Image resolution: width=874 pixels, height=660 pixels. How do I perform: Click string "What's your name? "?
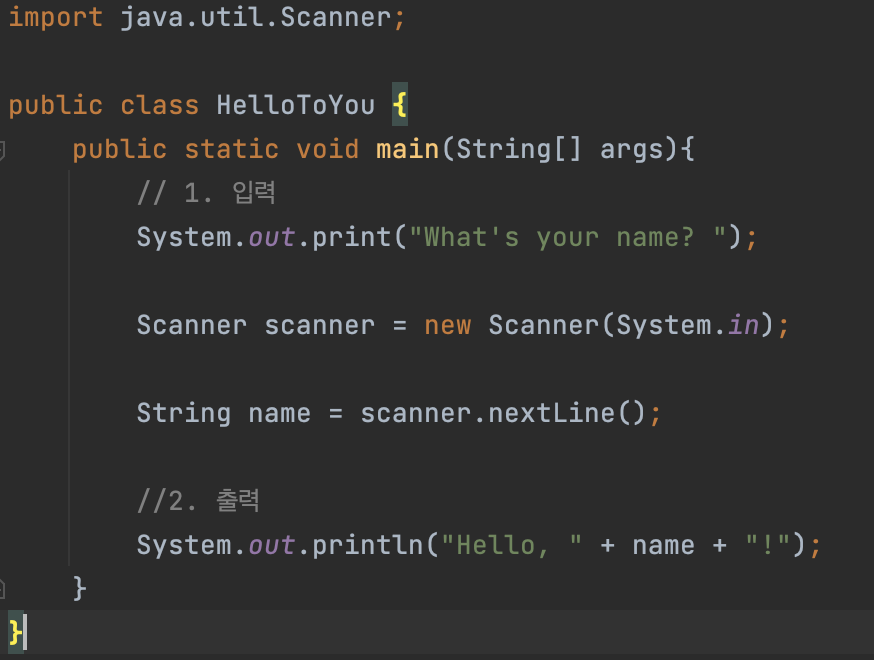[x=567, y=237]
